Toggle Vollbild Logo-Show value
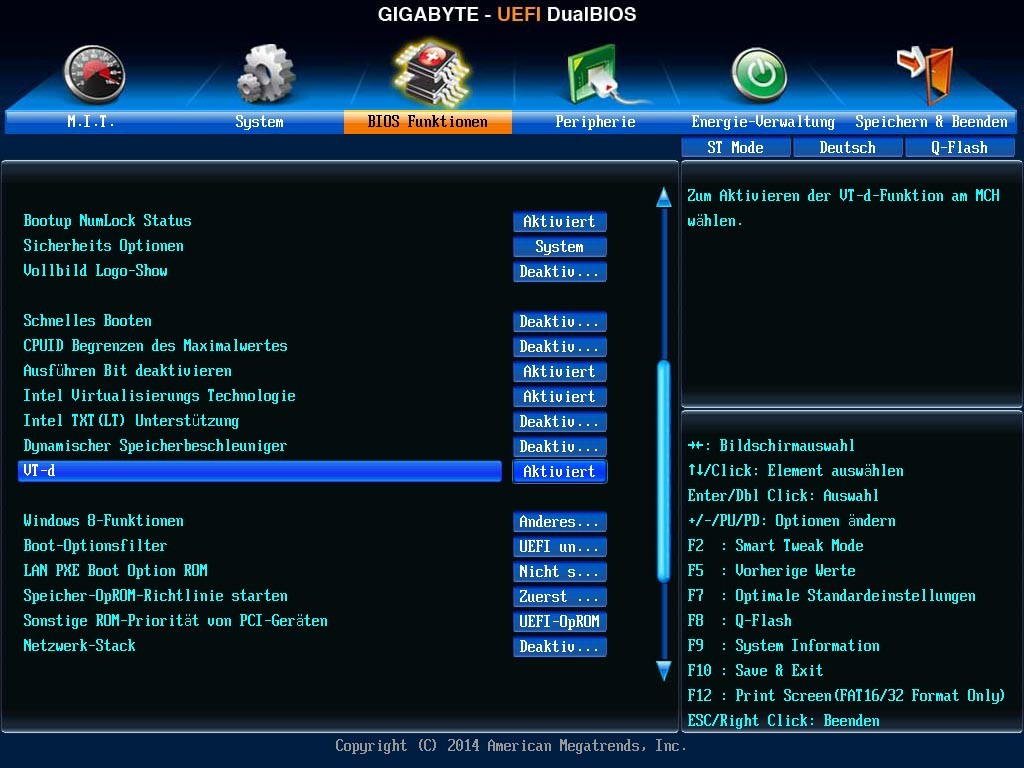This screenshot has width=1024, height=768. click(x=560, y=271)
